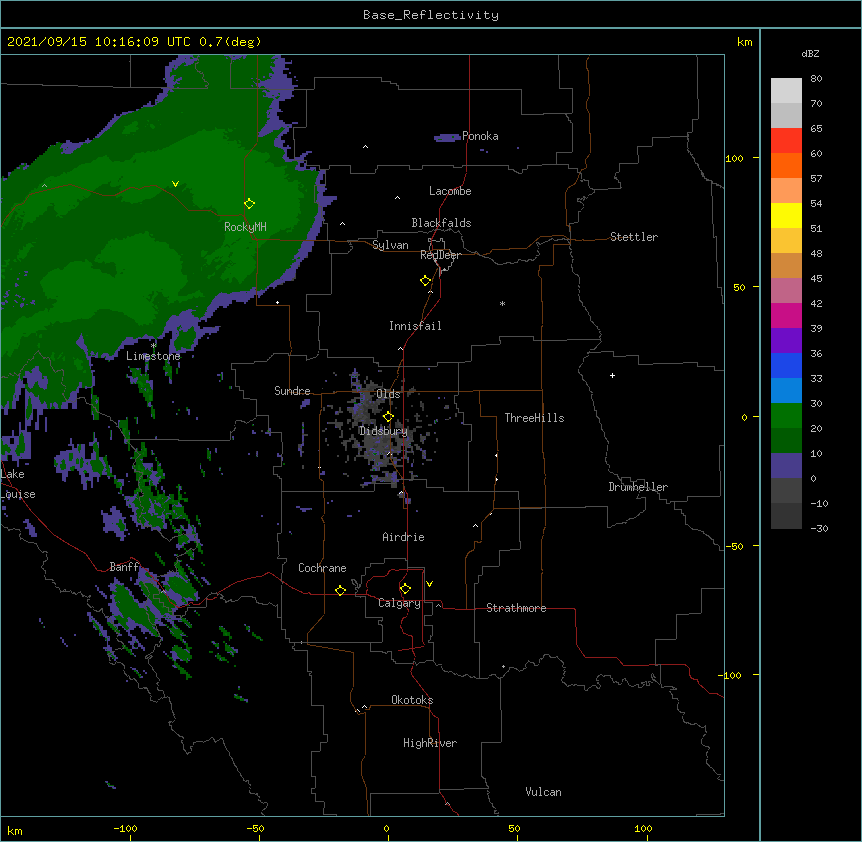
Task: Pick the dark green 10-20 dBZ legend swatch
Action: [786, 440]
